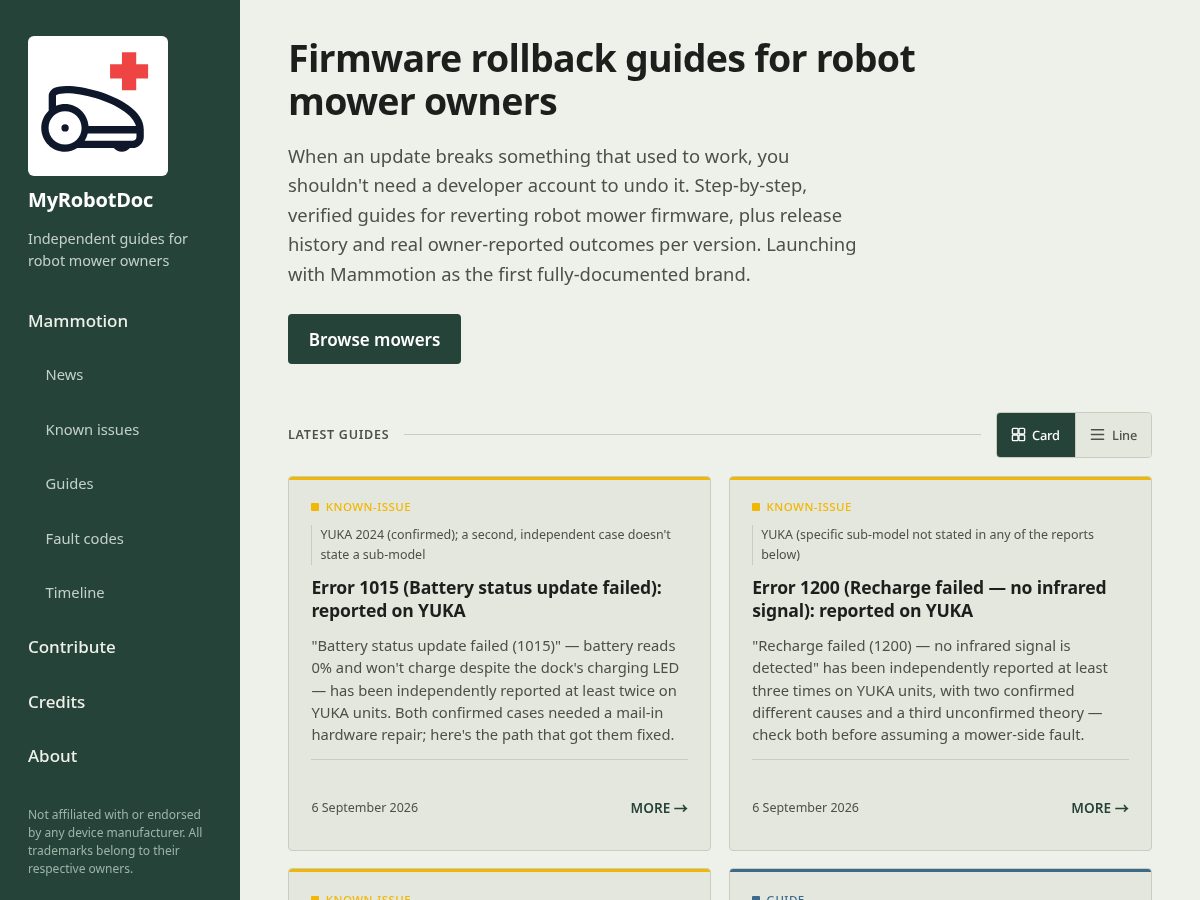Image resolution: width=1200 pixels, height=900 pixels.
Task: Open the Error 1200 Recharge failed guide title
Action: click(929, 599)
